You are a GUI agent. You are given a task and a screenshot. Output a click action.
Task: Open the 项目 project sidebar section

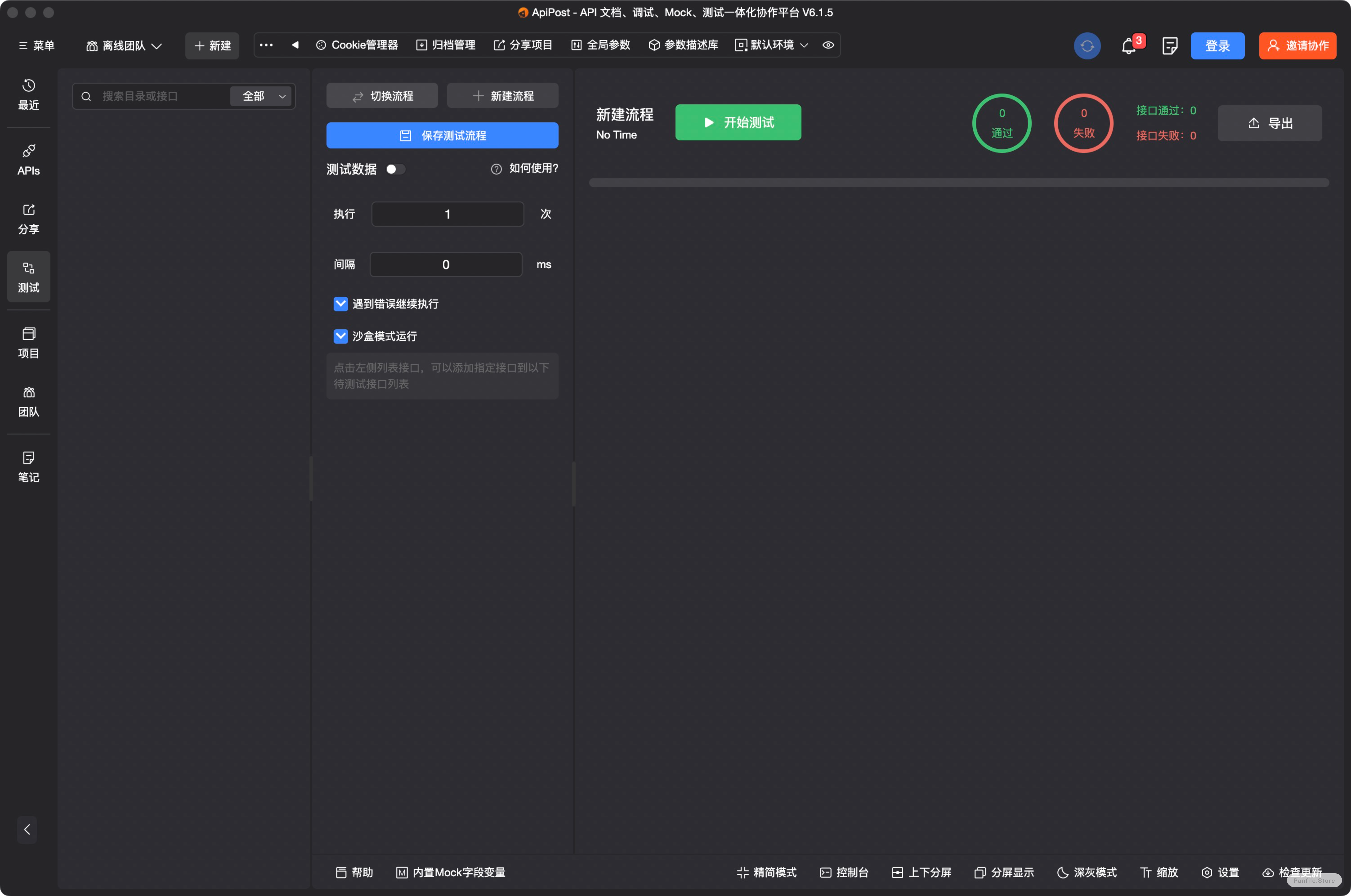pyautogui.click(x=29, y=343)
